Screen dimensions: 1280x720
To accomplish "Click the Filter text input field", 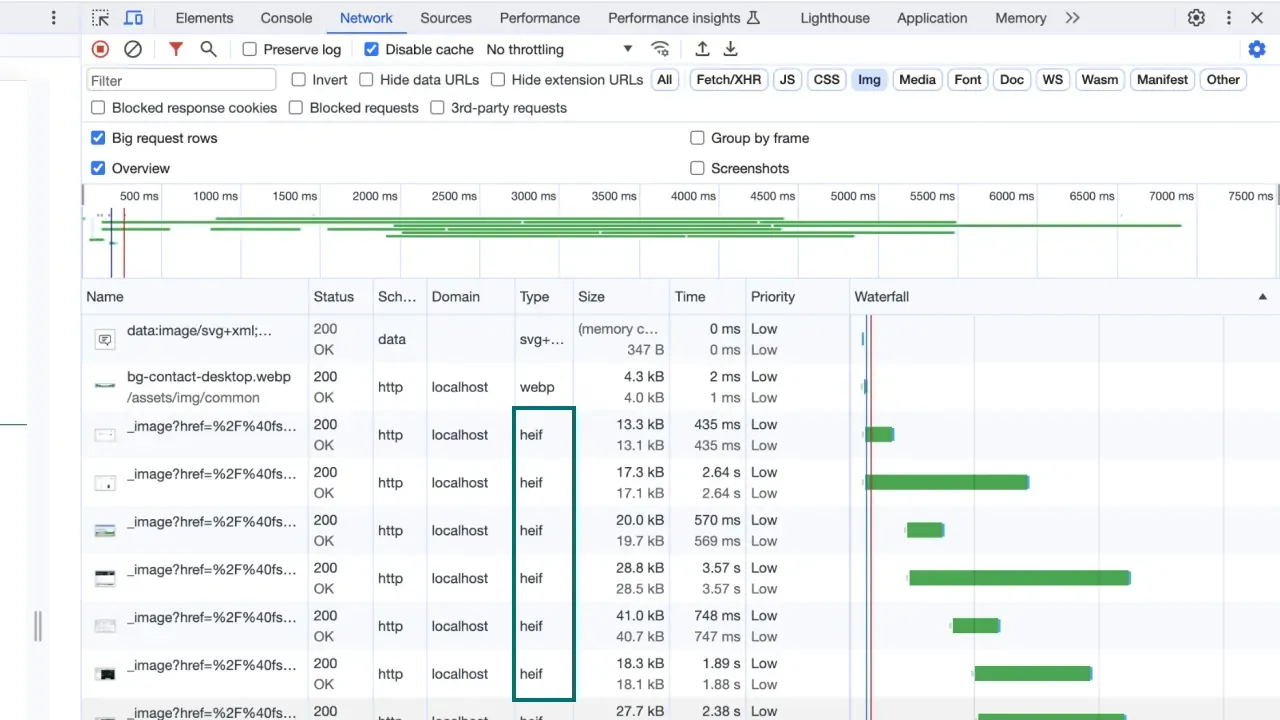I will click(x=181, y=80).
